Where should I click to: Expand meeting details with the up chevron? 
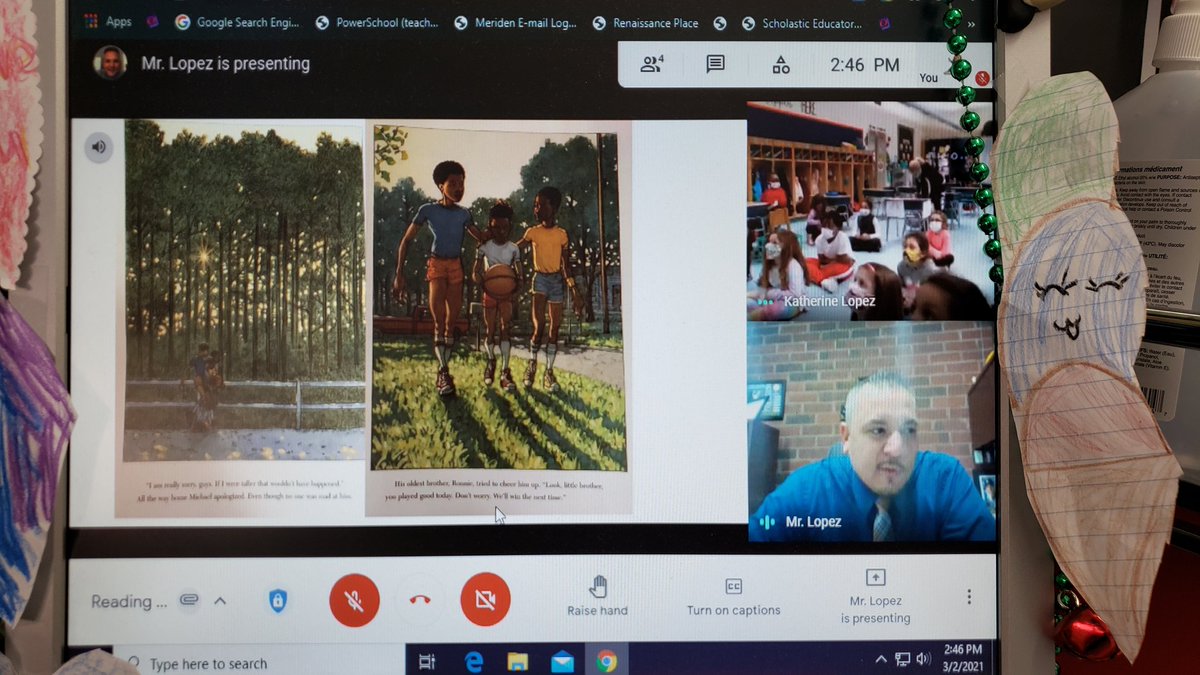220,601
